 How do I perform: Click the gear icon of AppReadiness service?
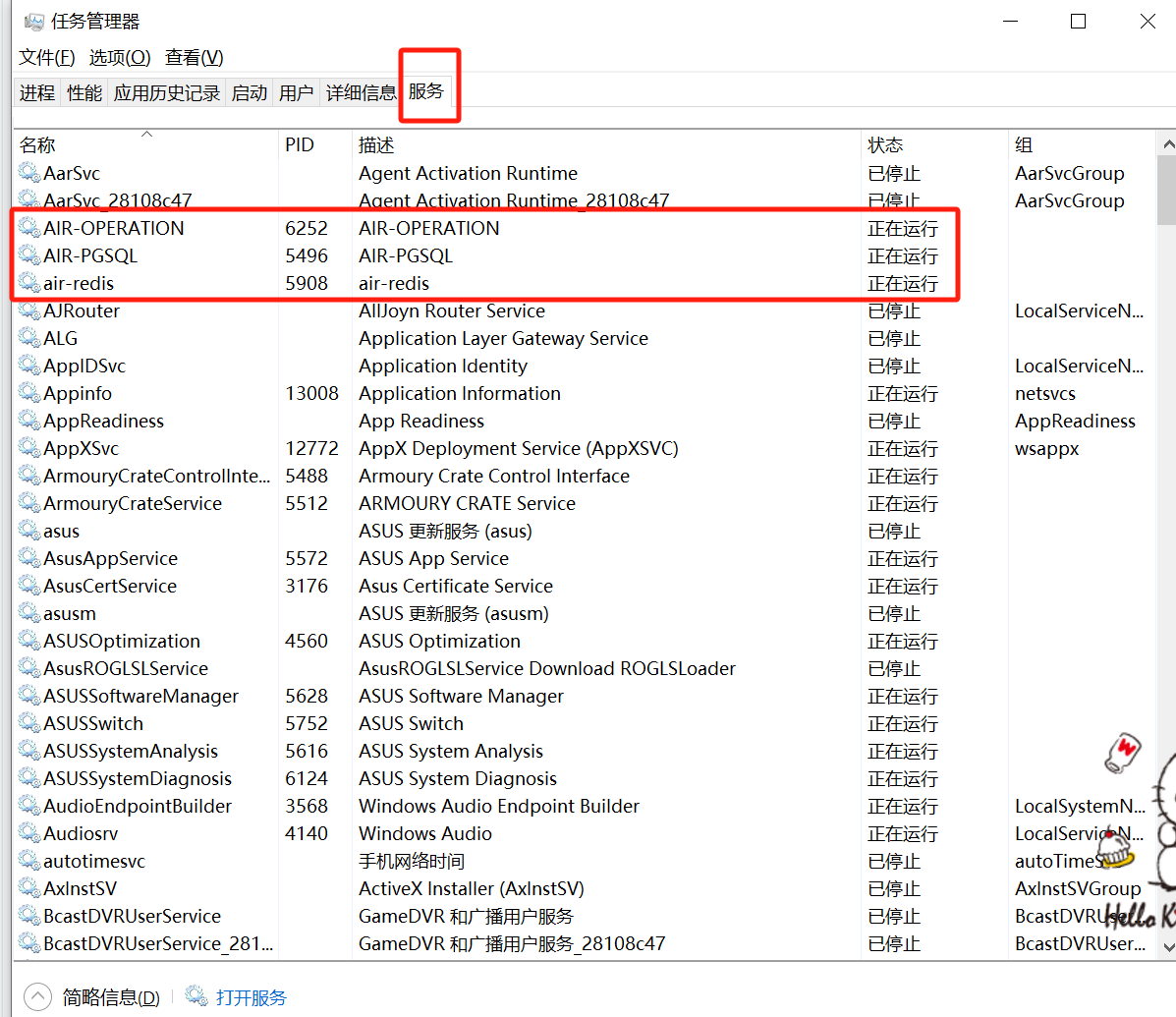coord(29,420)
